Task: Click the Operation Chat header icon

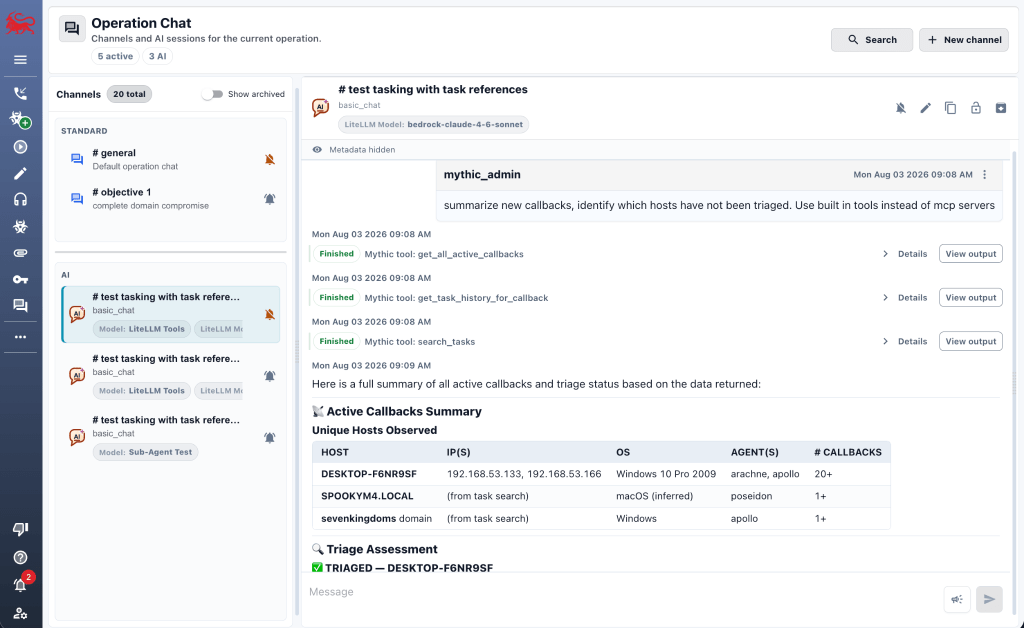Action: [x=72, y=29]
